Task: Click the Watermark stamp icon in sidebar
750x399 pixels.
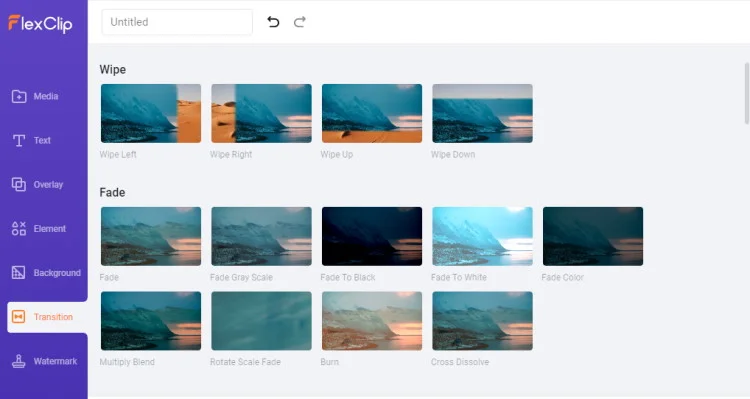Action: click(19, 361)
